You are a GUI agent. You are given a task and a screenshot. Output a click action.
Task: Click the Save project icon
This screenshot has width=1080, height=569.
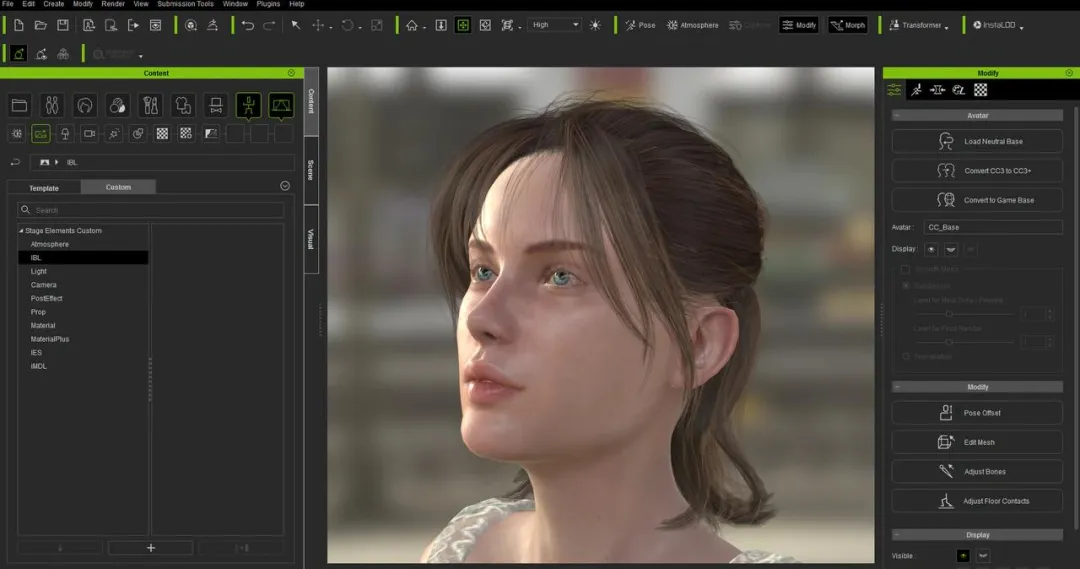63,25
